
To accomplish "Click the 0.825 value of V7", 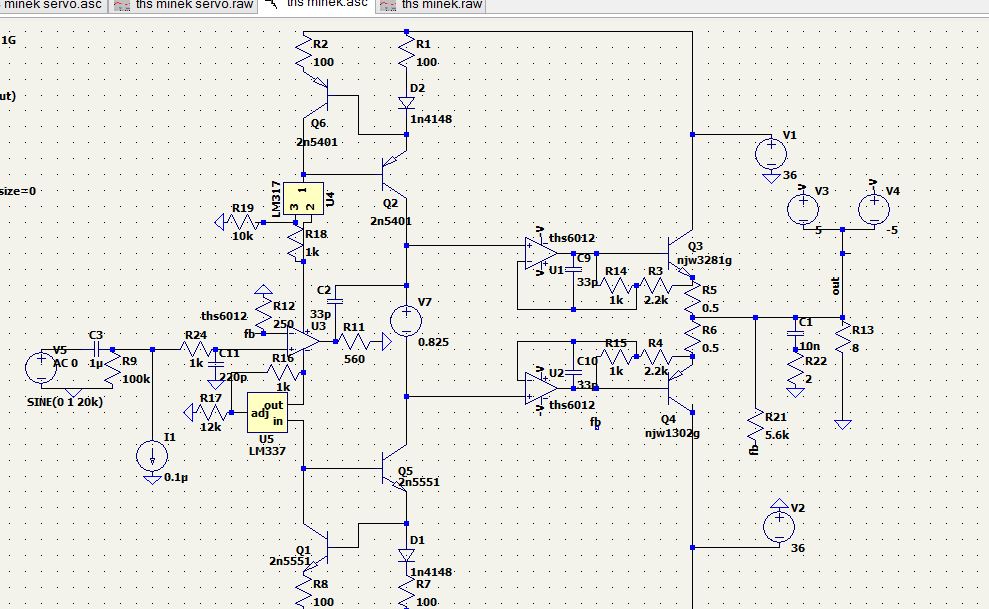I will pos(433,342).
